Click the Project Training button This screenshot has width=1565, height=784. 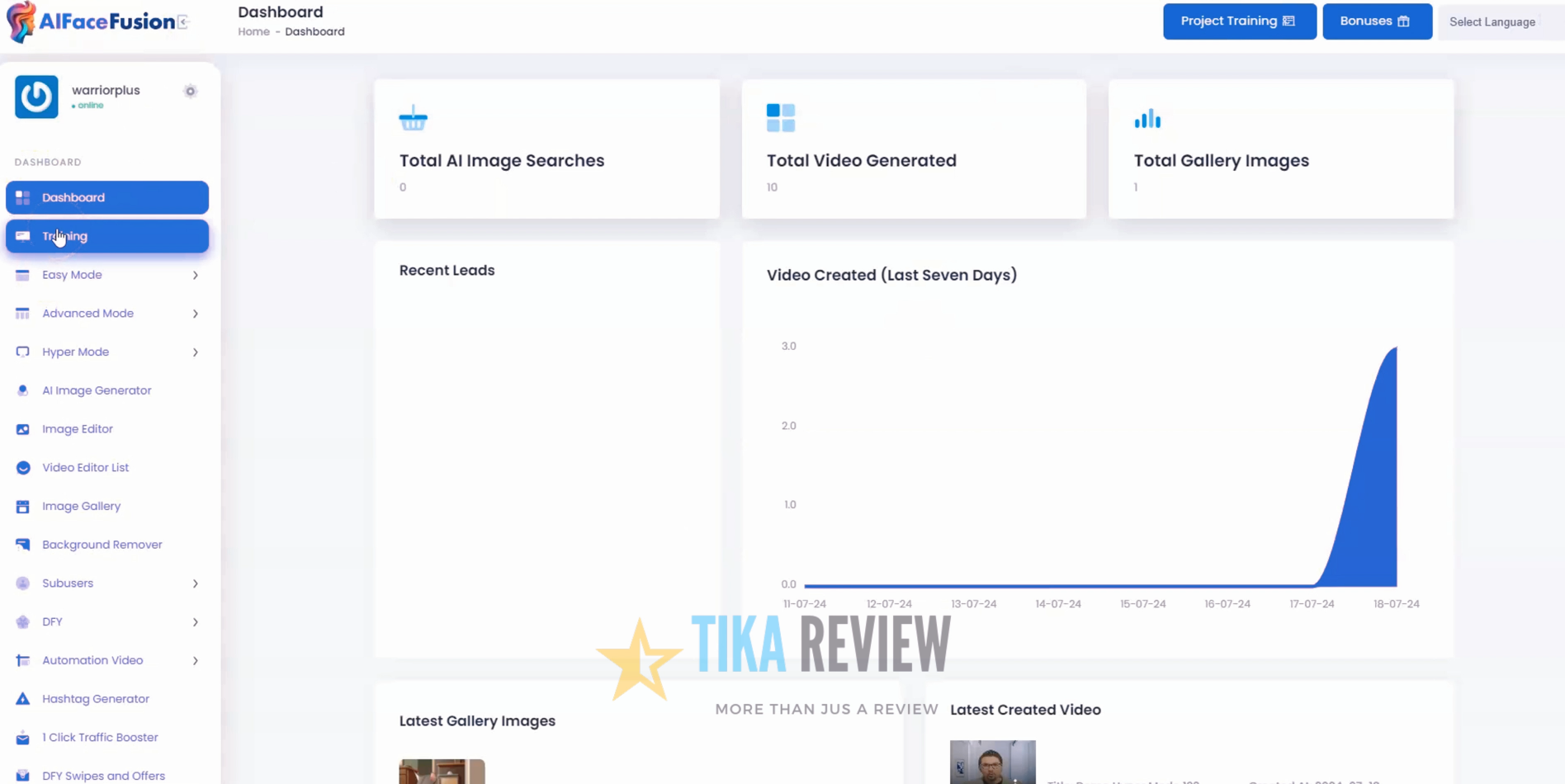pos(1239,21)
